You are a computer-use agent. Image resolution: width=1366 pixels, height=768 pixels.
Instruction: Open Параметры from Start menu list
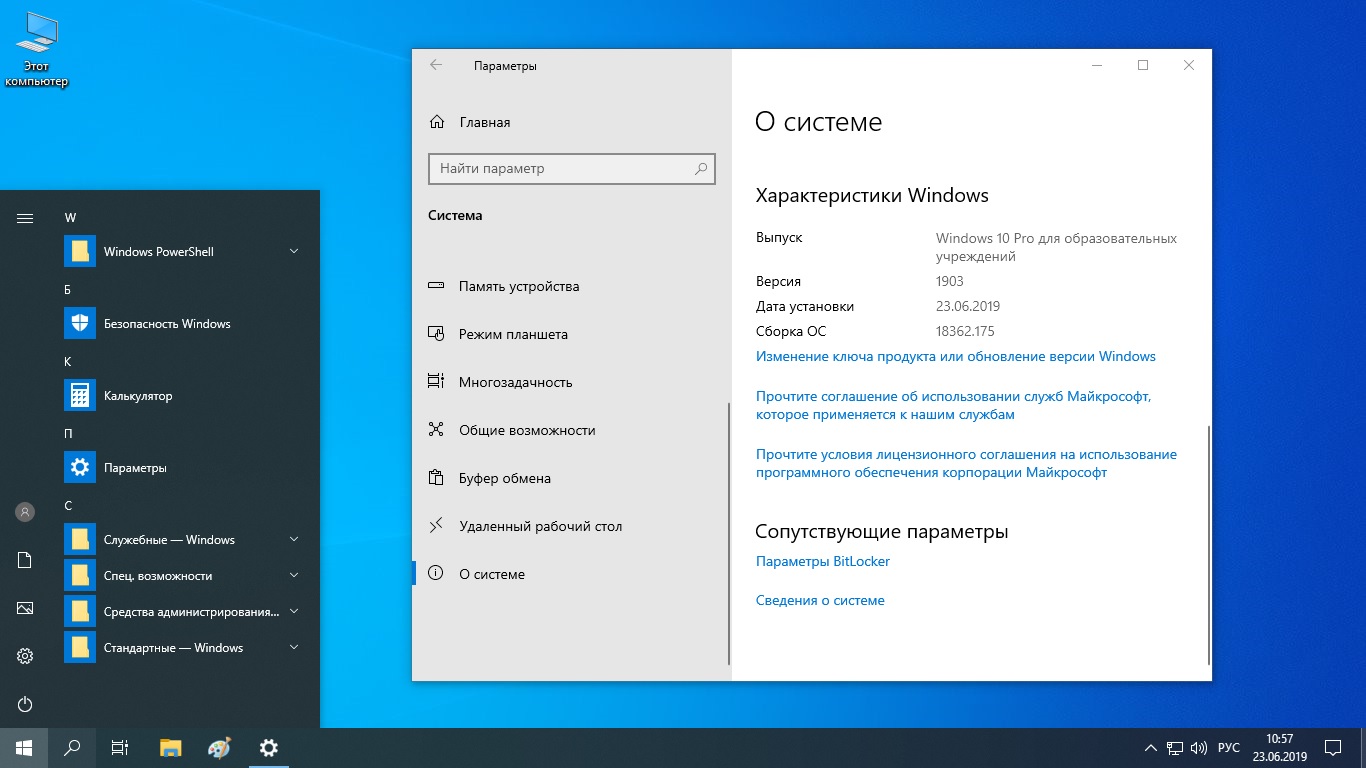tap(186, 468)
